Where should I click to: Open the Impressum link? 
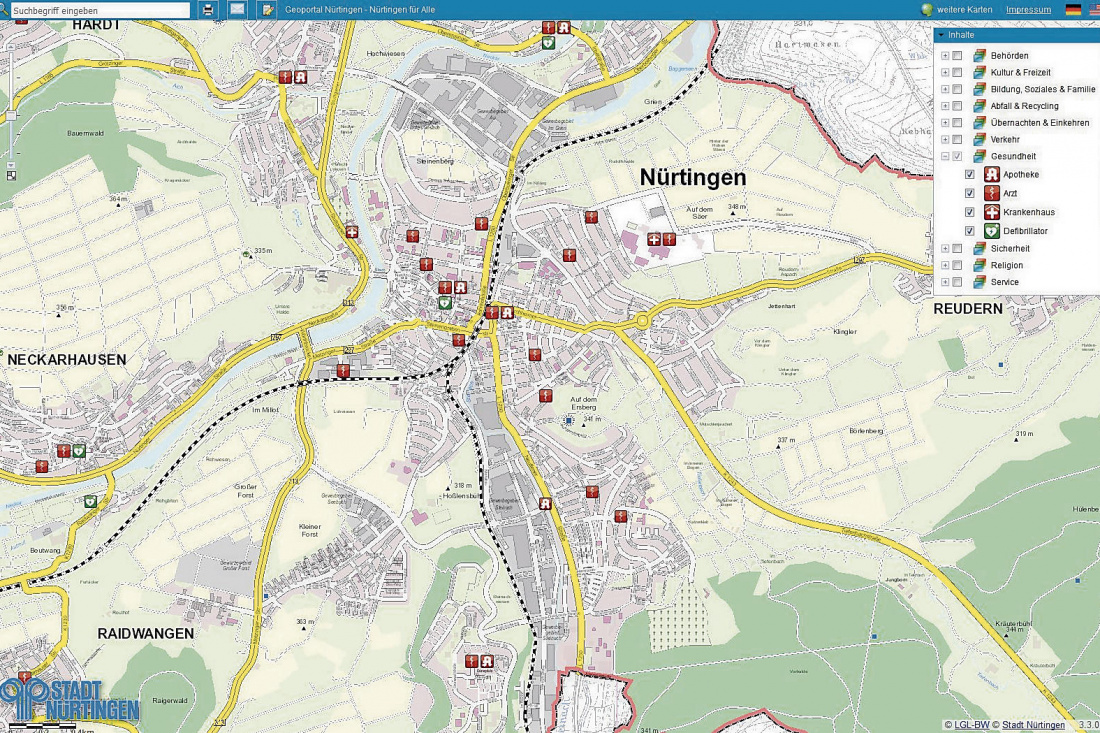point(1028,10)
